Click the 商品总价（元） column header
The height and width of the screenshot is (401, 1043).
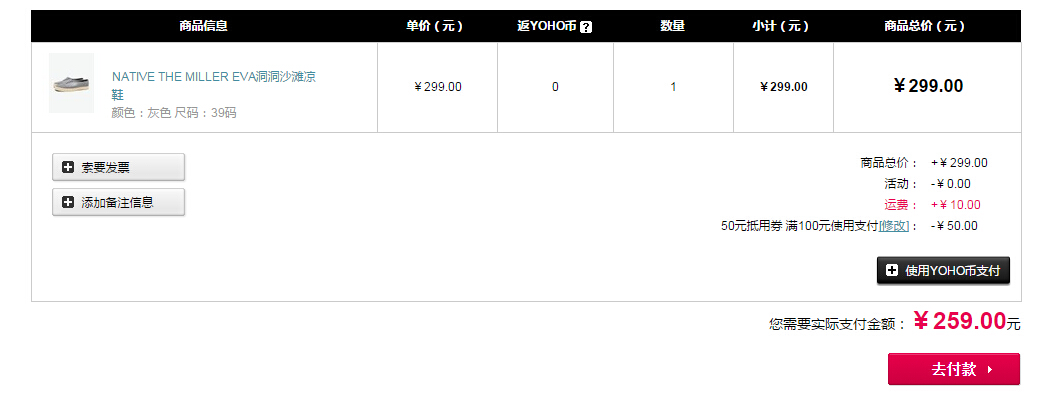[x=925, y=26]
